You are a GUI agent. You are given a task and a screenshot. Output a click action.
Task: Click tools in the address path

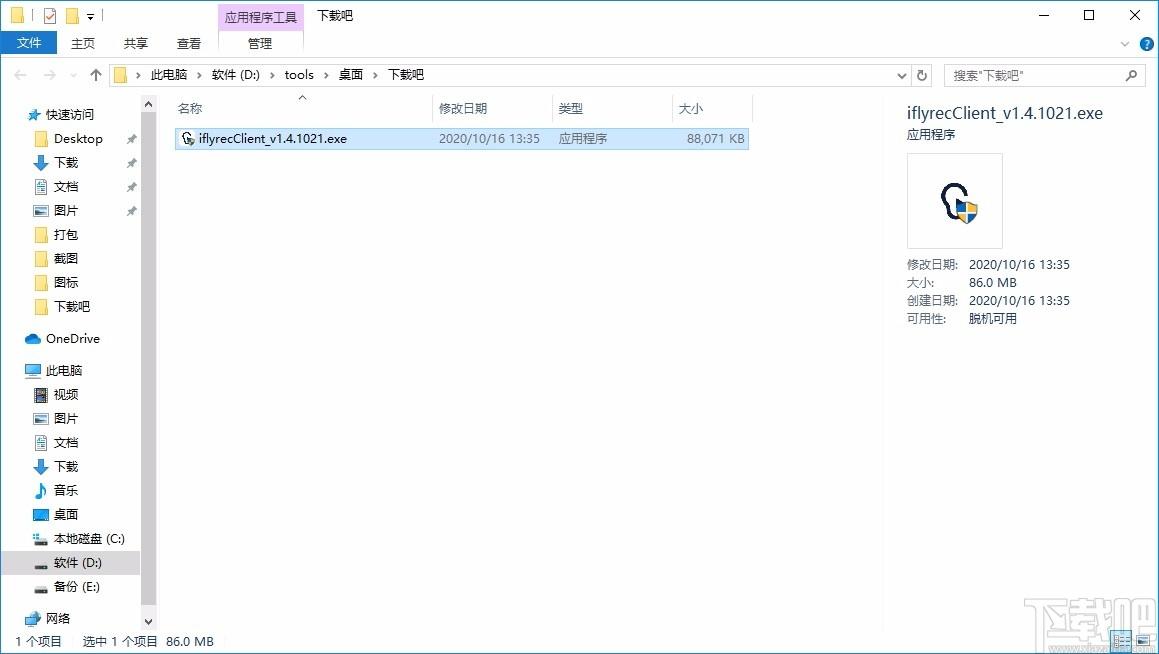click(299, 75)
